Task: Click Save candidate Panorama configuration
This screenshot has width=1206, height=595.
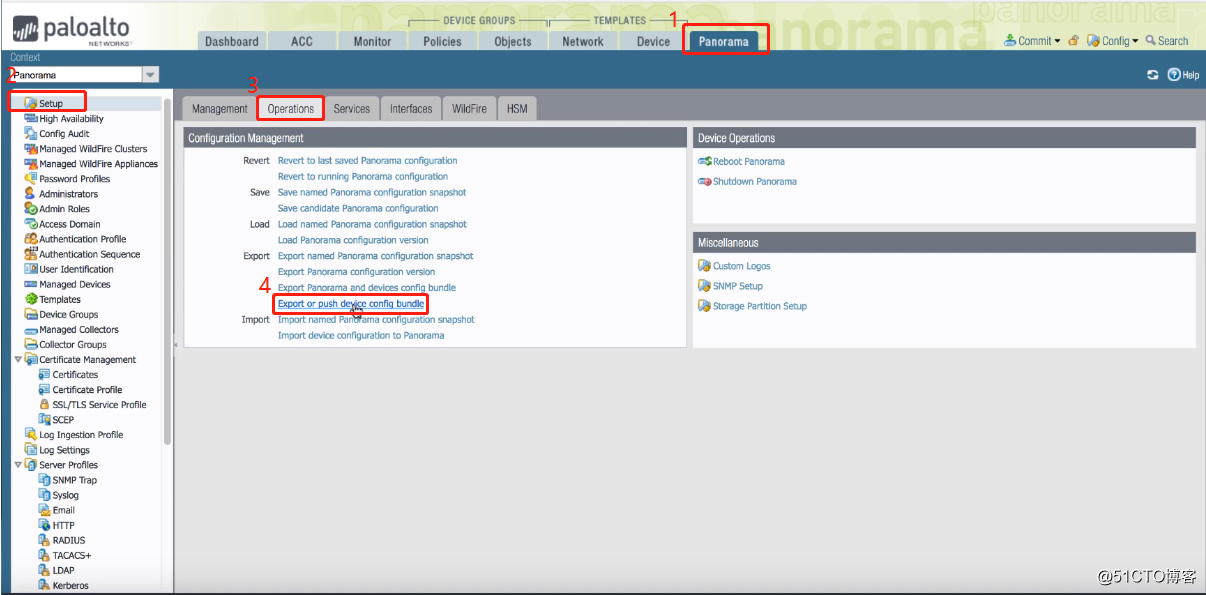Action: [x=358, y=209]
